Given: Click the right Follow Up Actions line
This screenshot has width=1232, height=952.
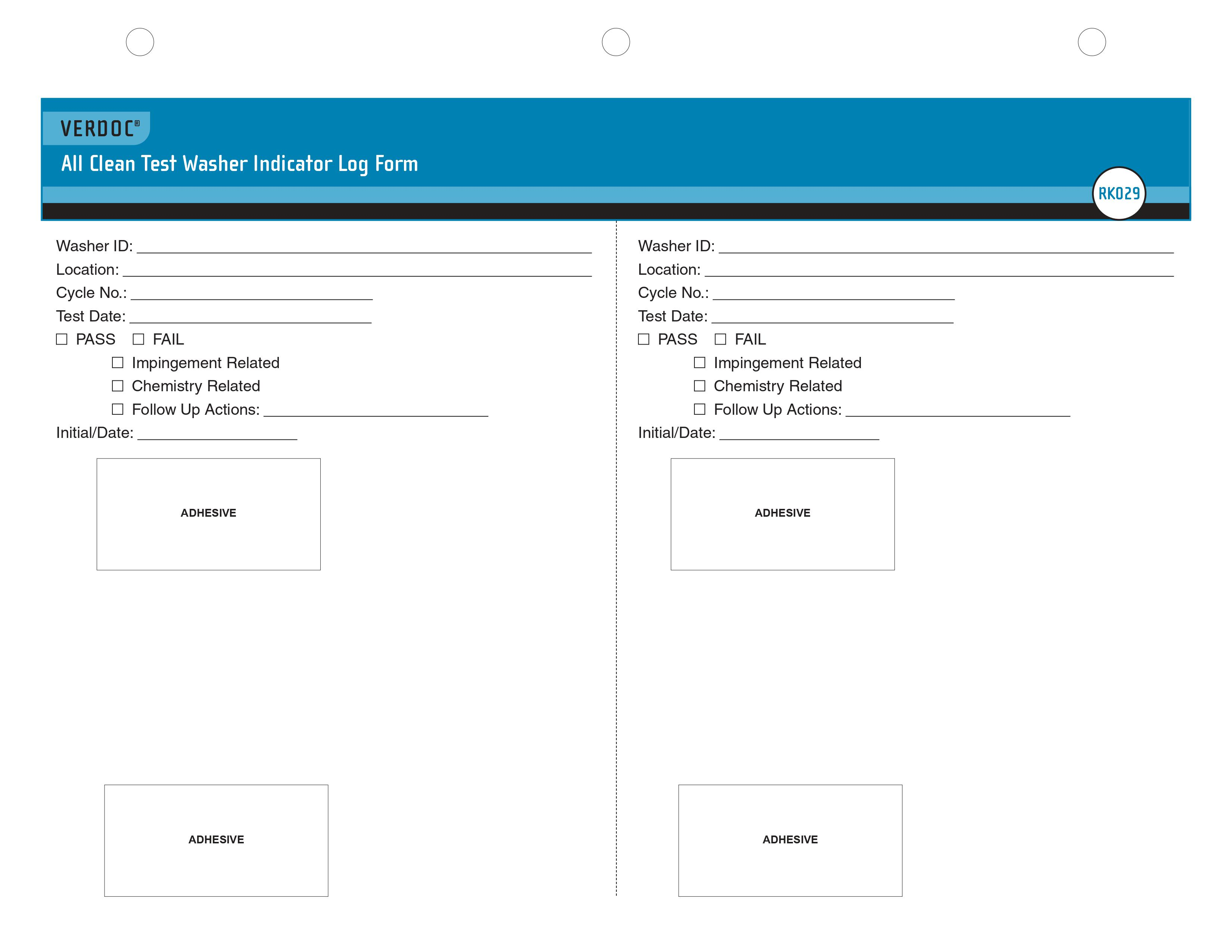Looking at the screenshot, I should coord(958,409).
